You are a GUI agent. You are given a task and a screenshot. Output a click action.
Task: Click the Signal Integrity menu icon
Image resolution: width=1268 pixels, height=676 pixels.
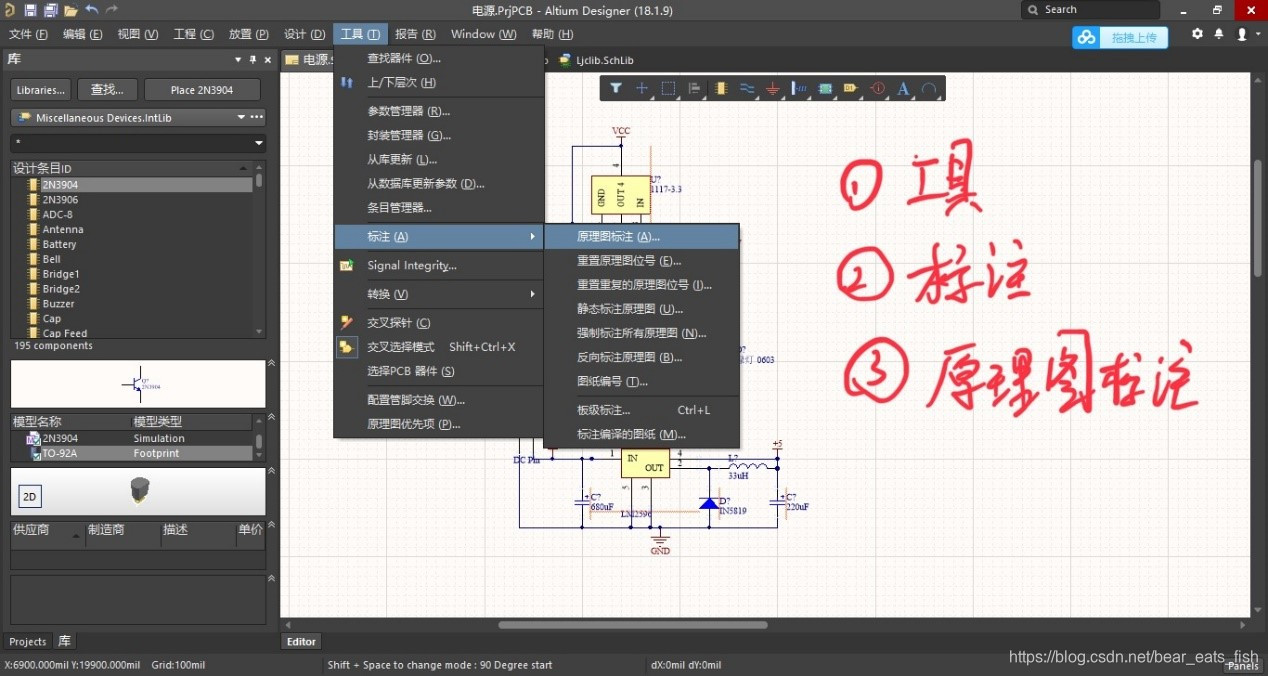coord(346,265)
